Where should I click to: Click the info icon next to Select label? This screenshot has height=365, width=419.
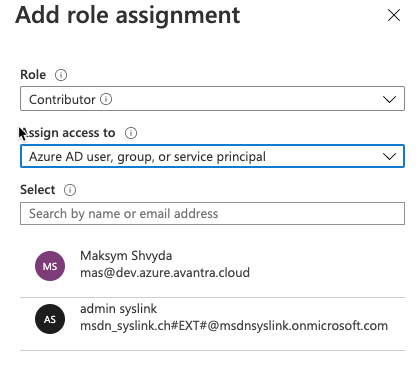(x=70, y=190)
